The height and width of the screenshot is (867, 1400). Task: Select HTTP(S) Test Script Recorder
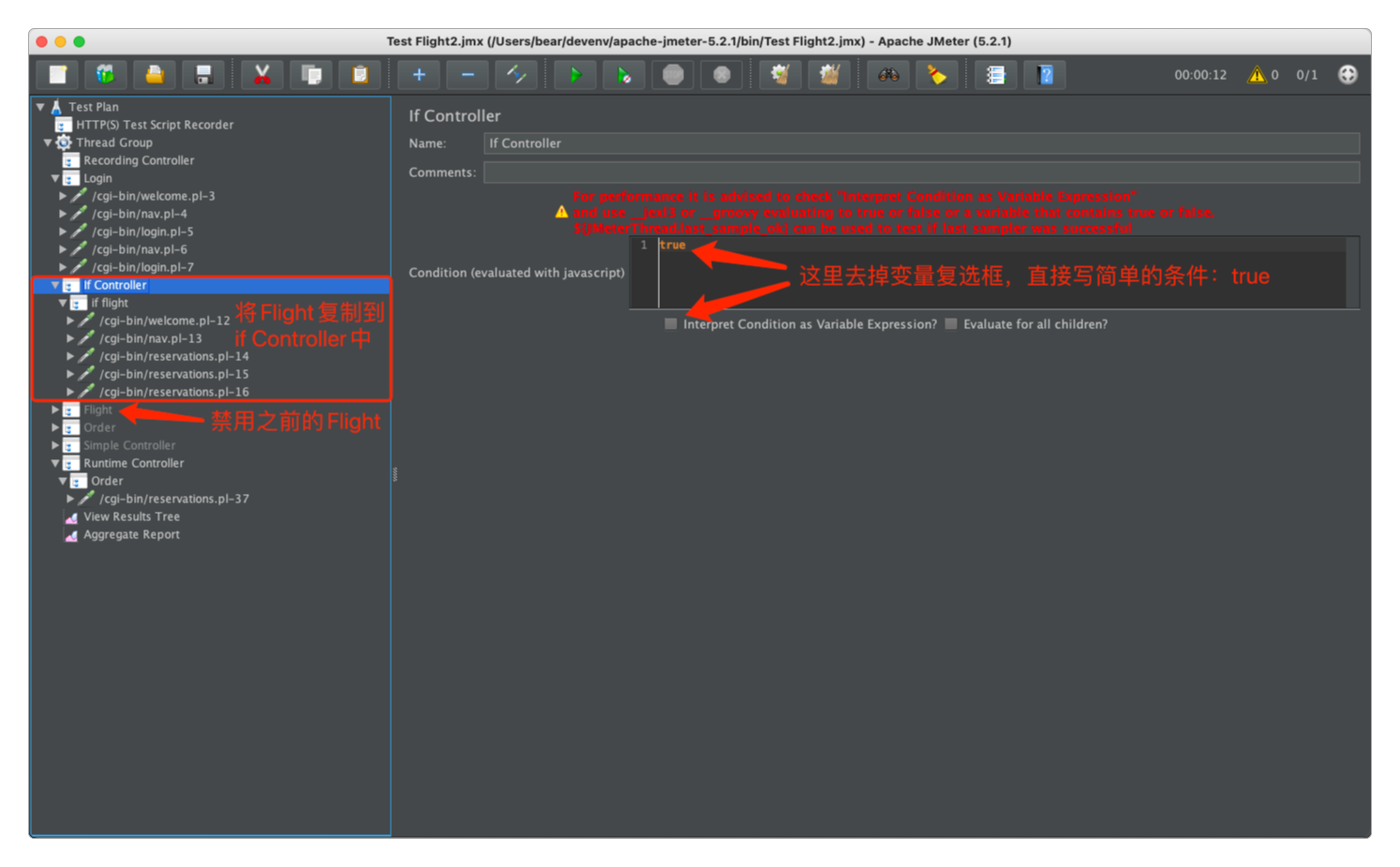click(155, 125)
